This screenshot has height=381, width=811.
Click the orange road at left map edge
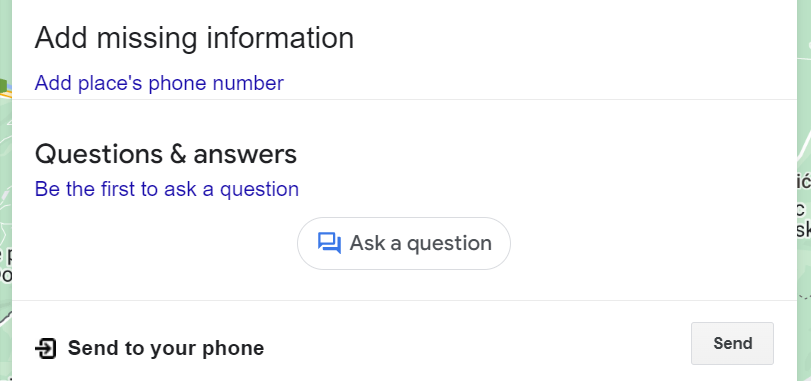[5, 95]
